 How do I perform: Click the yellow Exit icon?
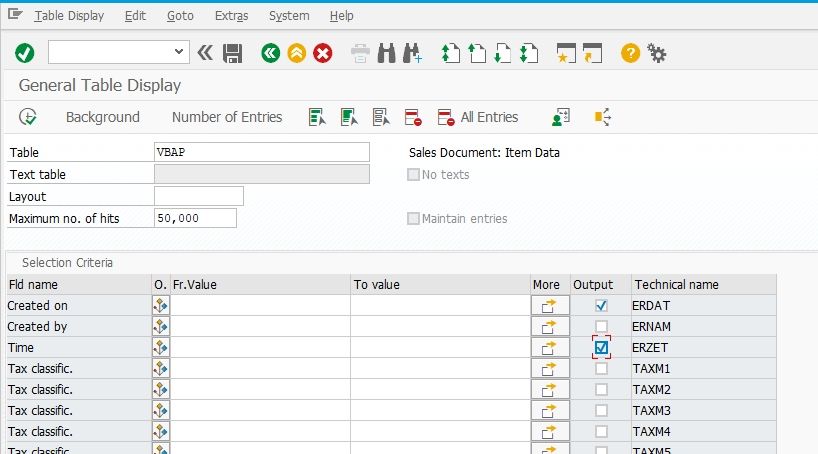click(296, 53)
